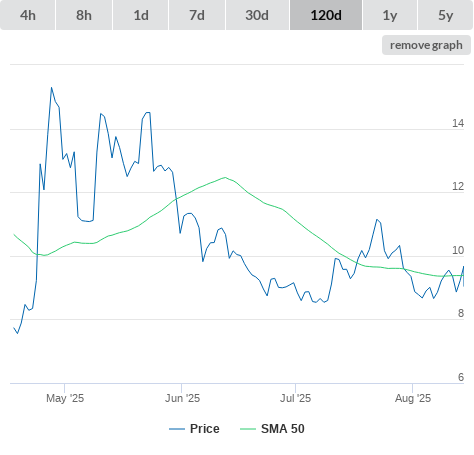
Task: Click the green SMA 50 legend marker
Action: coord(248,429)
